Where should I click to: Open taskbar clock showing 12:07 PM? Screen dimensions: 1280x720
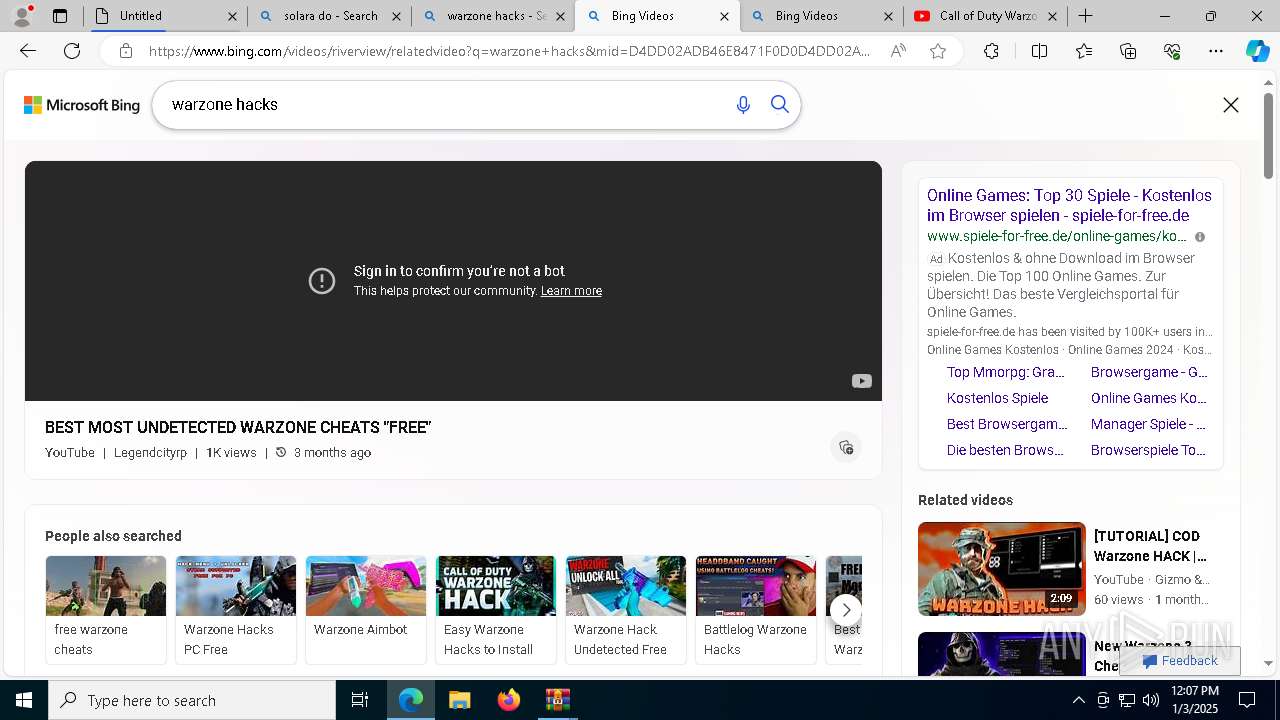pyautogui.click(x=1194, y=700)
